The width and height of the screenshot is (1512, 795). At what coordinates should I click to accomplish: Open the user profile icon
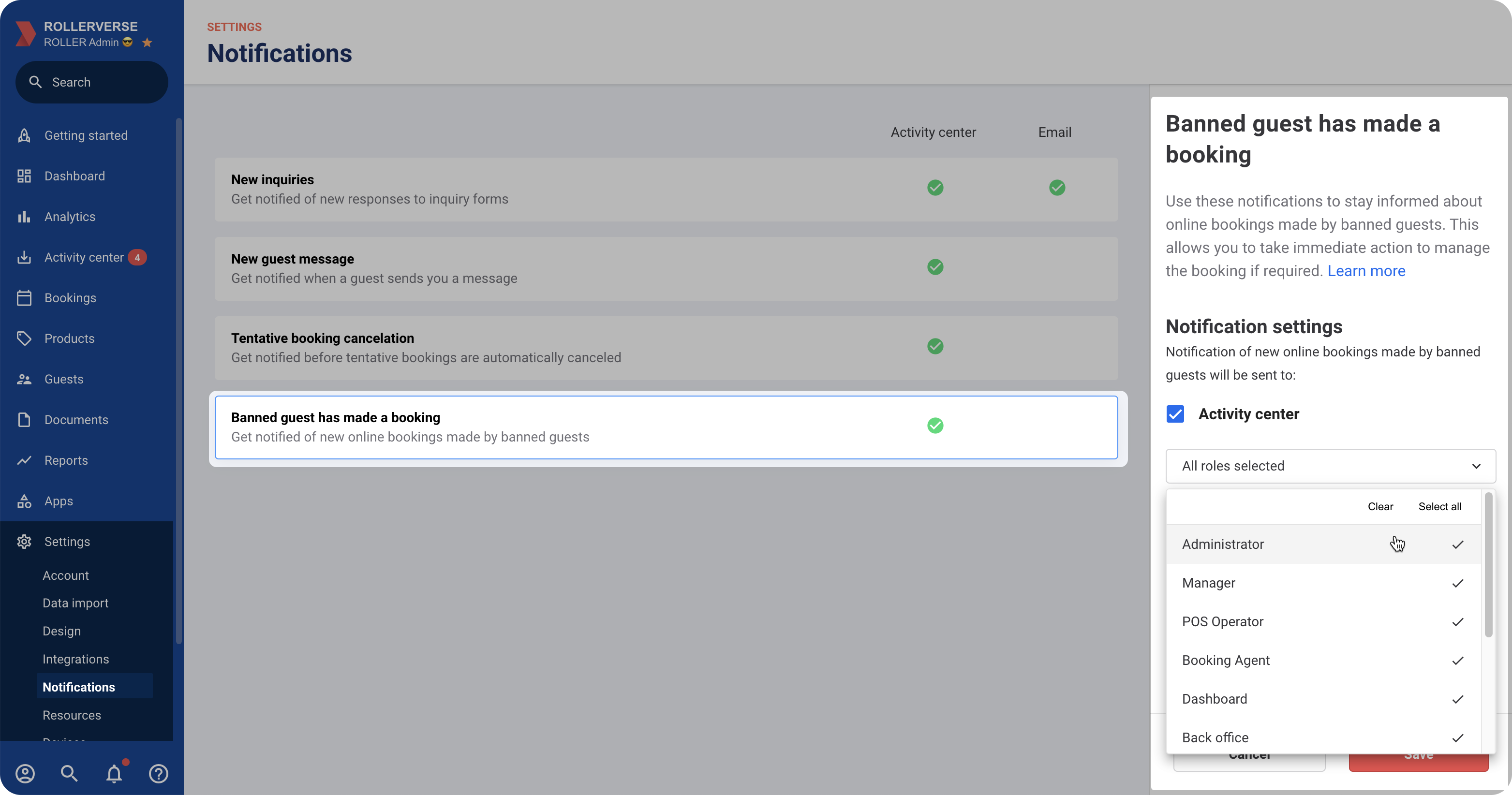pos(25,773)
